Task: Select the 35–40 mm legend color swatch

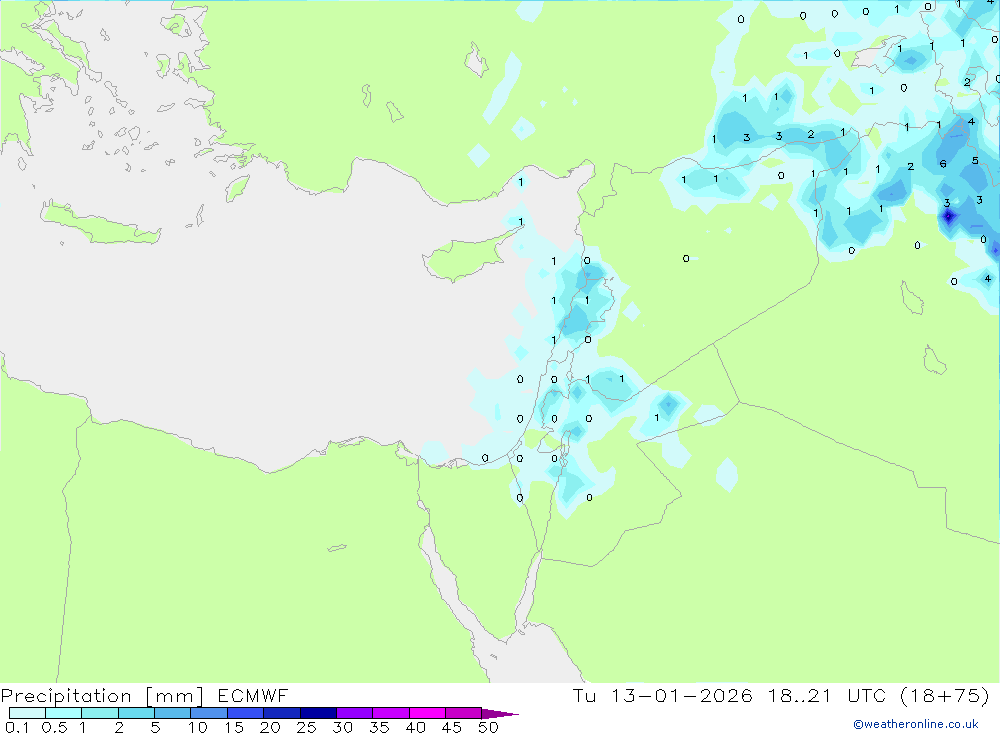Action: click(391, 713)
